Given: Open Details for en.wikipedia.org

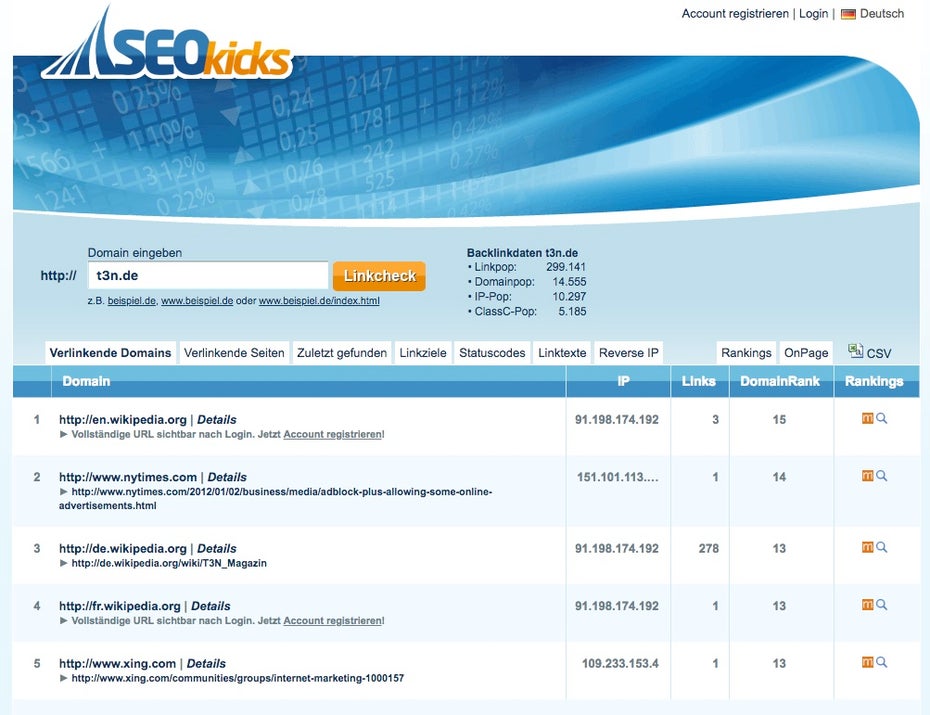Looking at the screenshot, I should [216, 420].
